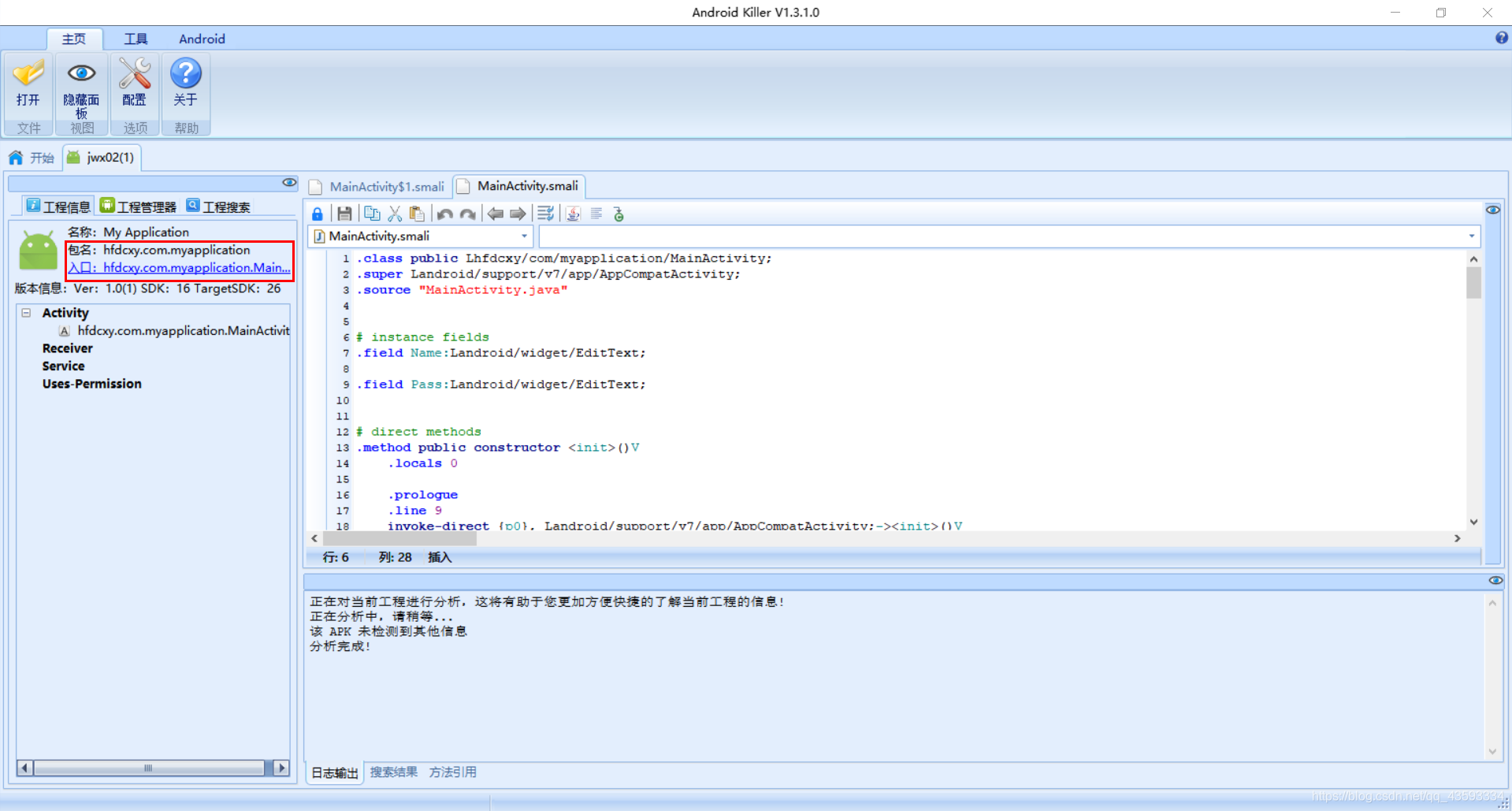Select MainActivity.smali editor tab
Image resolution: width=1512 pixels, height=811 pixels.
pos(519,187)
